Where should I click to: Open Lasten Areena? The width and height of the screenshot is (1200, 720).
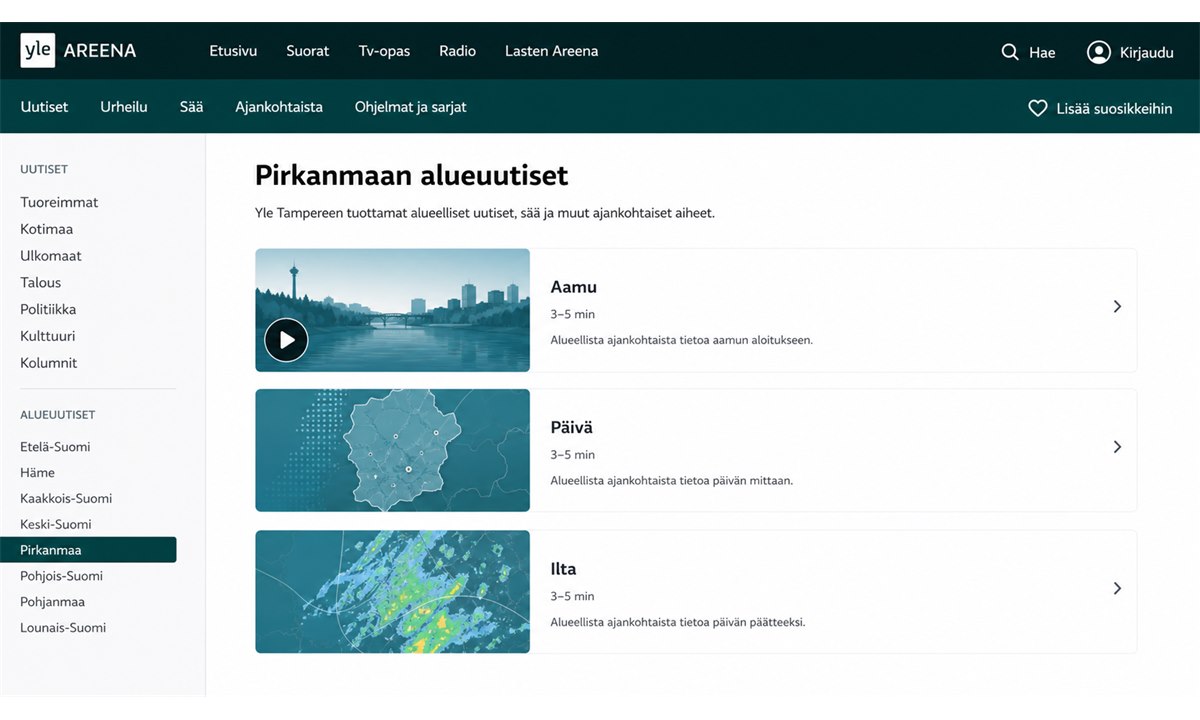point(551,51)
